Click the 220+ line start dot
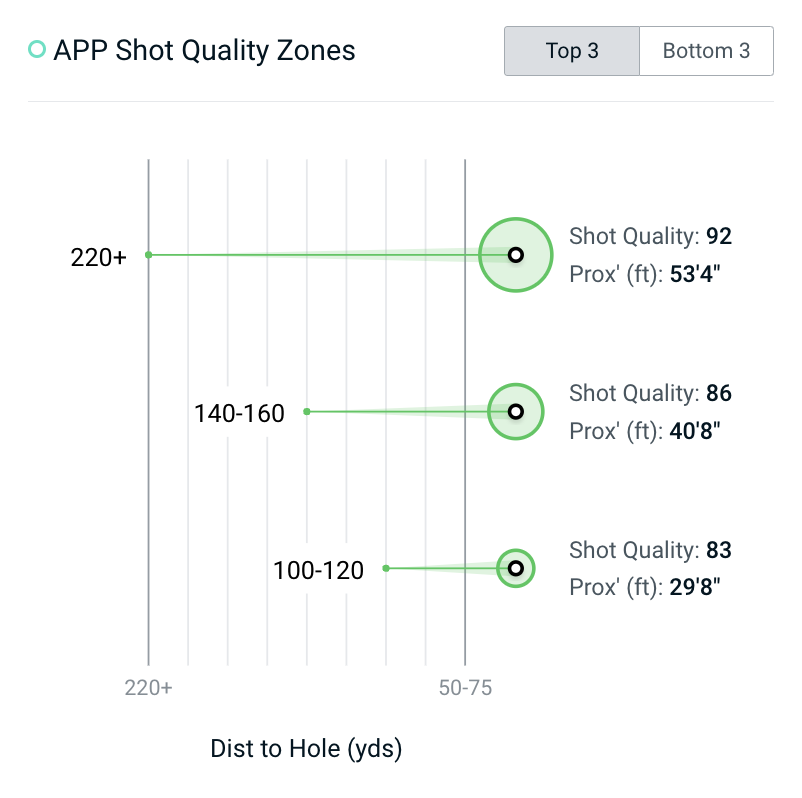Viewport: 802px width, 798px height. pos(148,255)
